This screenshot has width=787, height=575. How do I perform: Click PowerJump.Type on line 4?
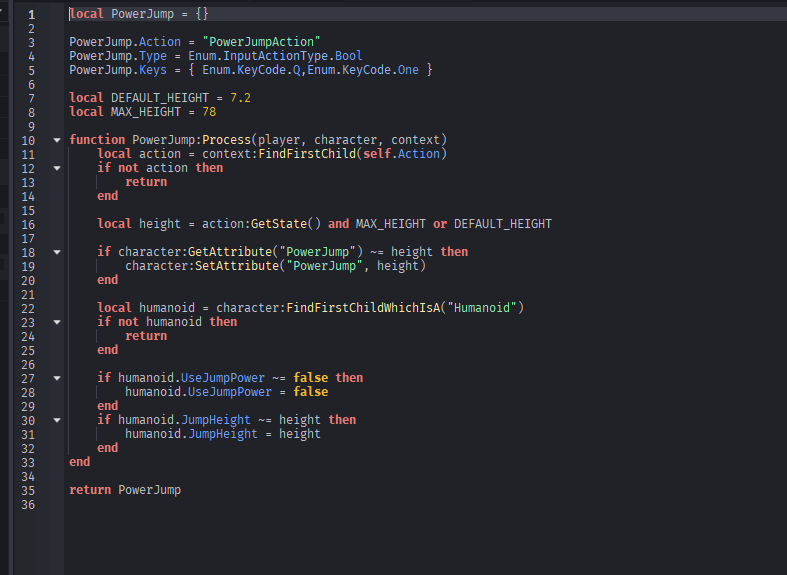[118, 56]
